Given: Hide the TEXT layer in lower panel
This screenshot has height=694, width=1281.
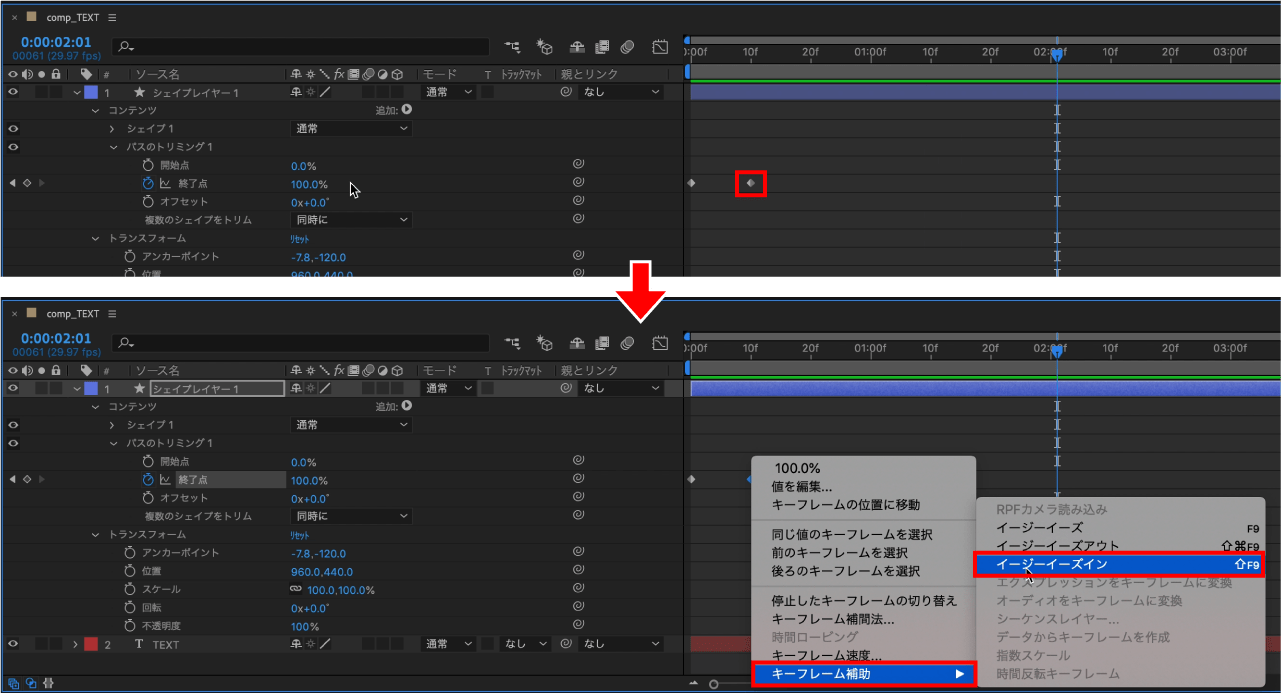Looking at the screenshot, I should tap(13, 644).
